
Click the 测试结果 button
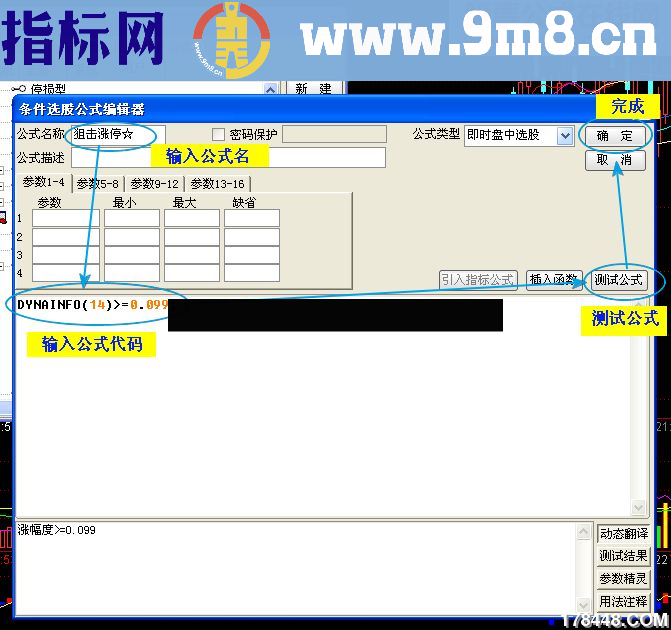click(623, 556)
